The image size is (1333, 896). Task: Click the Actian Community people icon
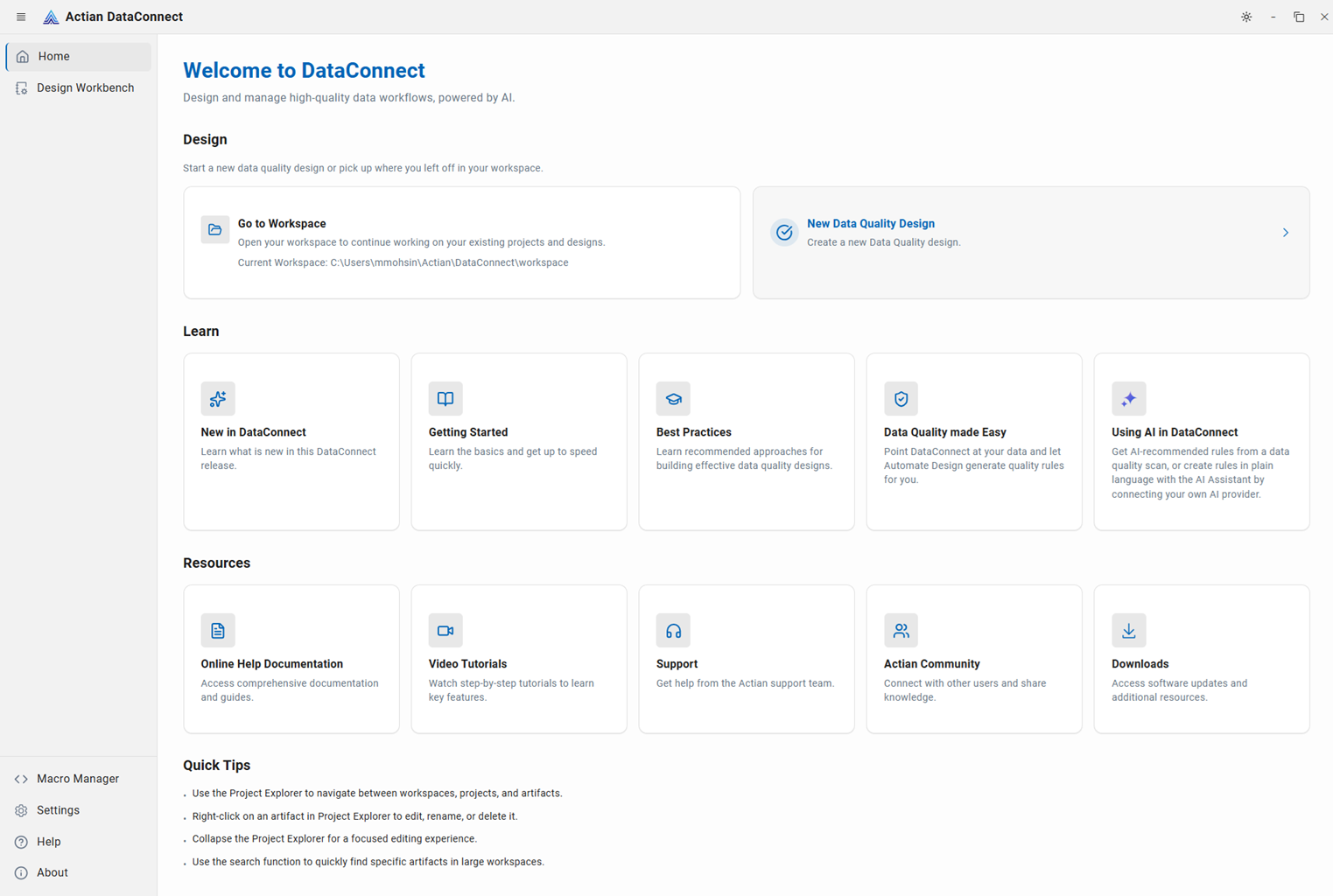point(901,630)
